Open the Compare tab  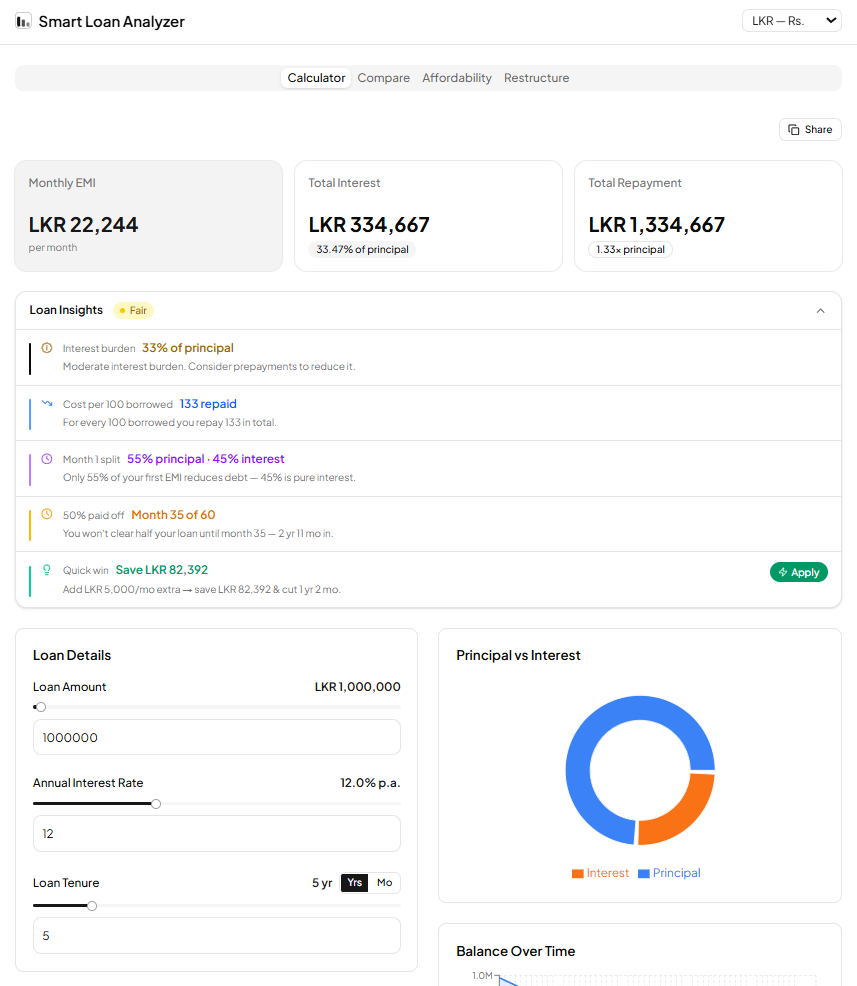(x=384, y=78)
